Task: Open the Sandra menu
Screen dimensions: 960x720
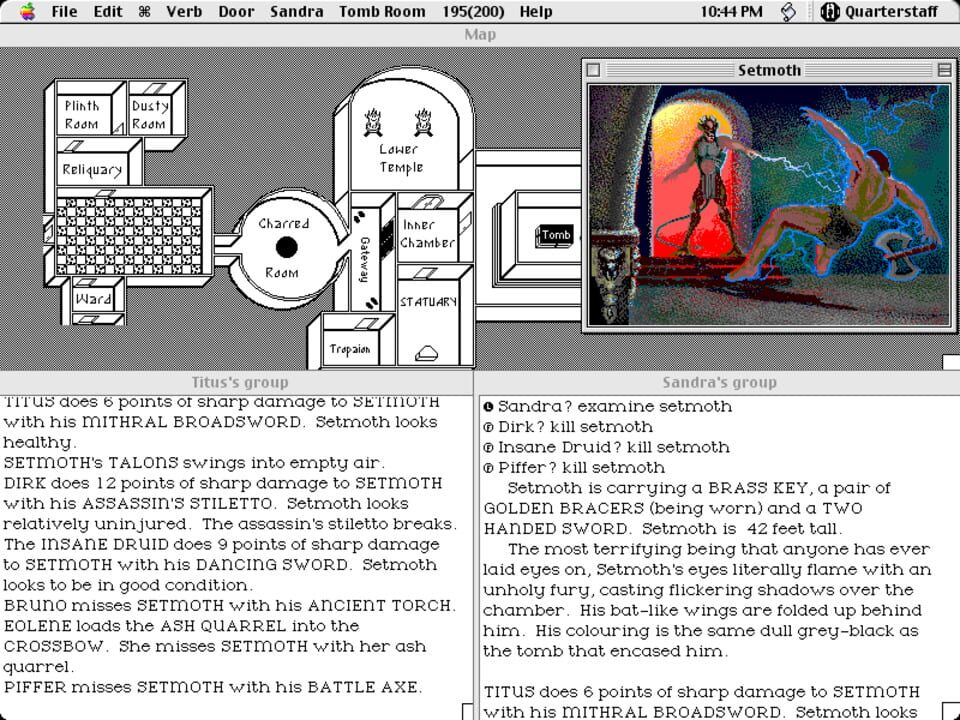Action: tap(297, 11)
